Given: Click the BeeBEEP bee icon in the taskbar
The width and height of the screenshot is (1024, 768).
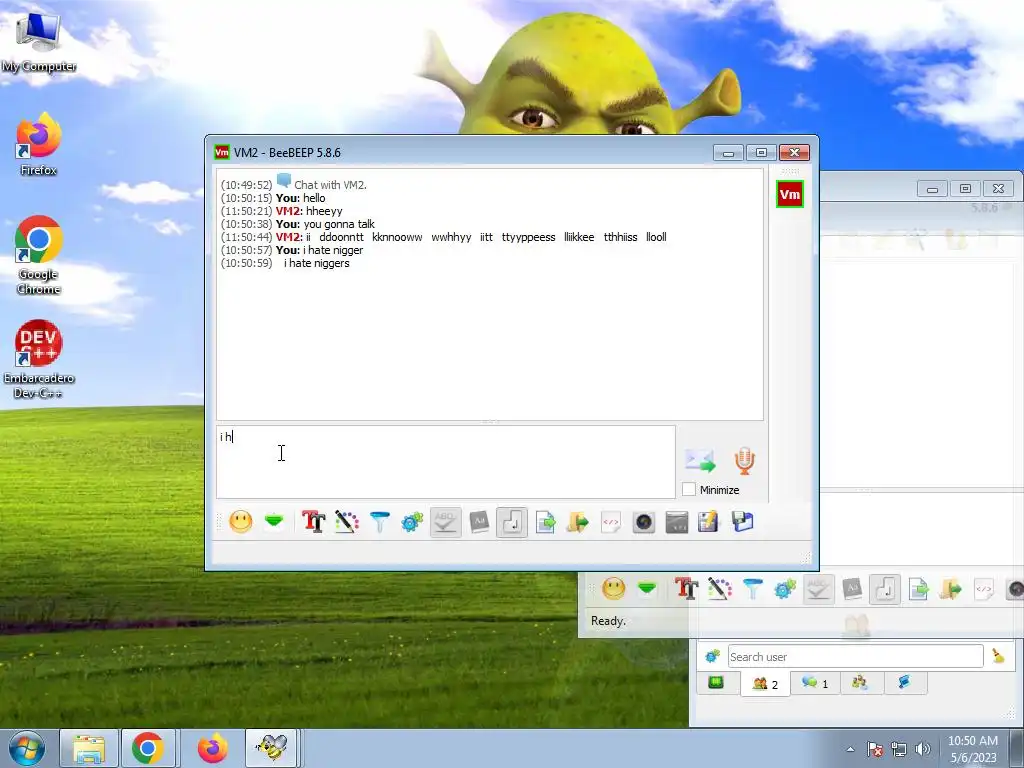Looking at the screenshot, I should (272, 748).
